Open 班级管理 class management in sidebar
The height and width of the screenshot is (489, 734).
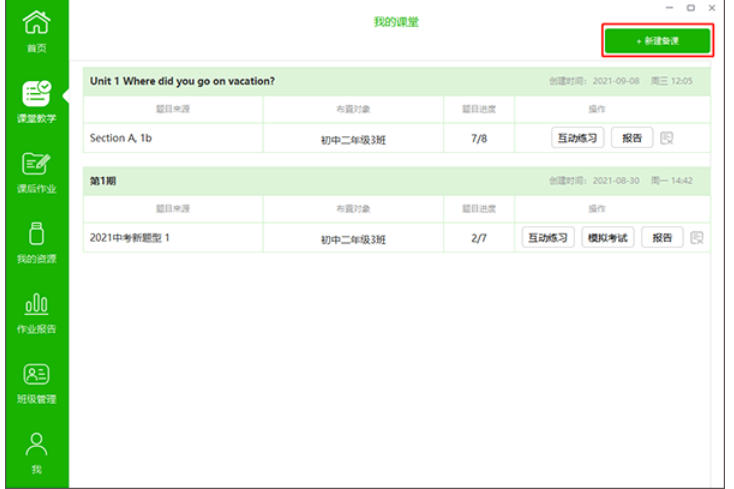pos(35,382)
